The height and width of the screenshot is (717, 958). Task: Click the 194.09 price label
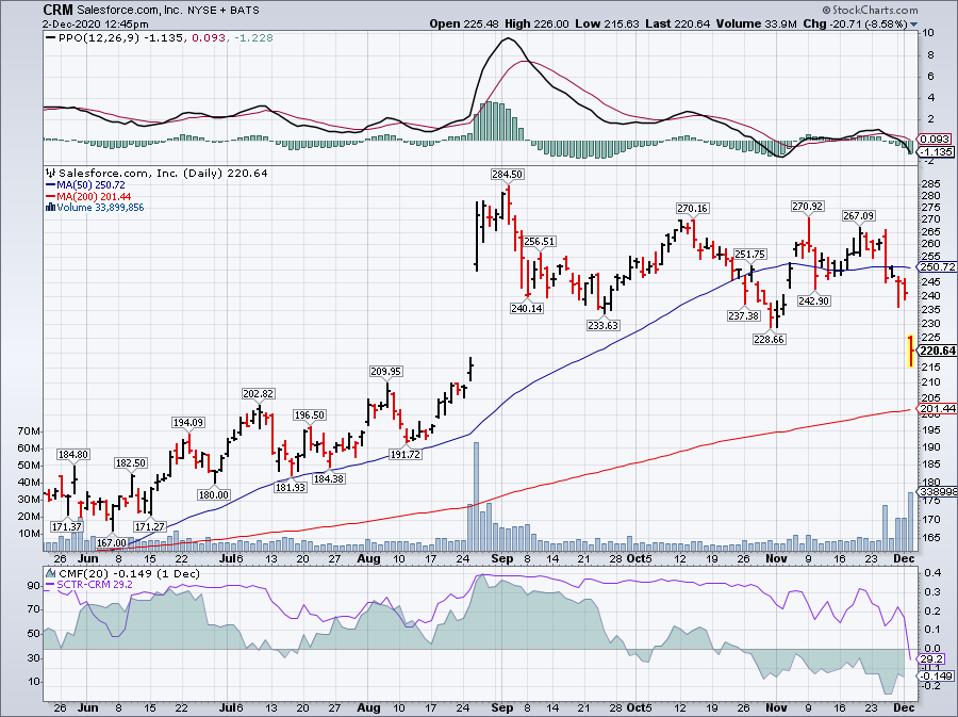pos(188,423)
